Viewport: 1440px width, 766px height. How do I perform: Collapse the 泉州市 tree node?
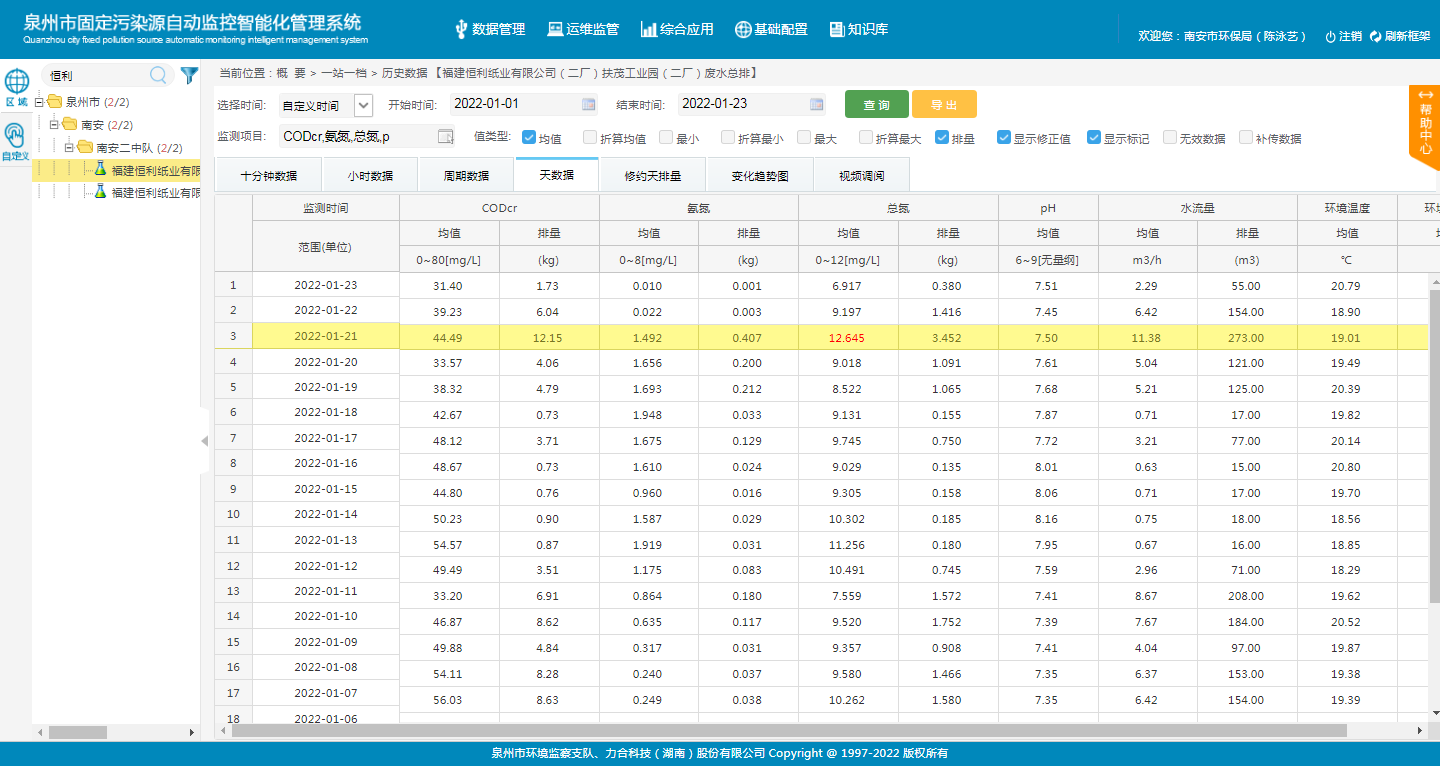(x=39, y=102)
